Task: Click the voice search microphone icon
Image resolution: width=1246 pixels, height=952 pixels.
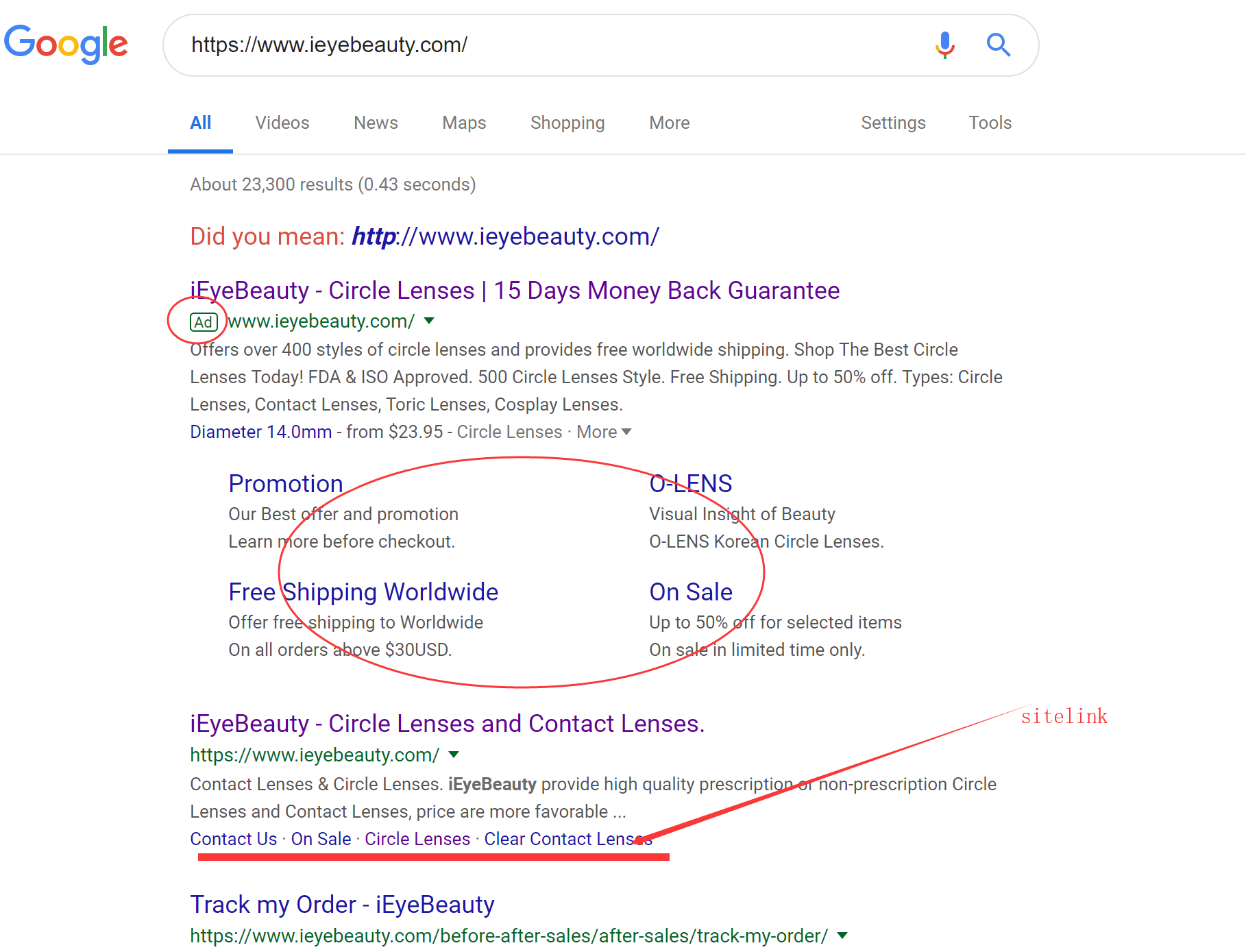Action: coord(944,45)
